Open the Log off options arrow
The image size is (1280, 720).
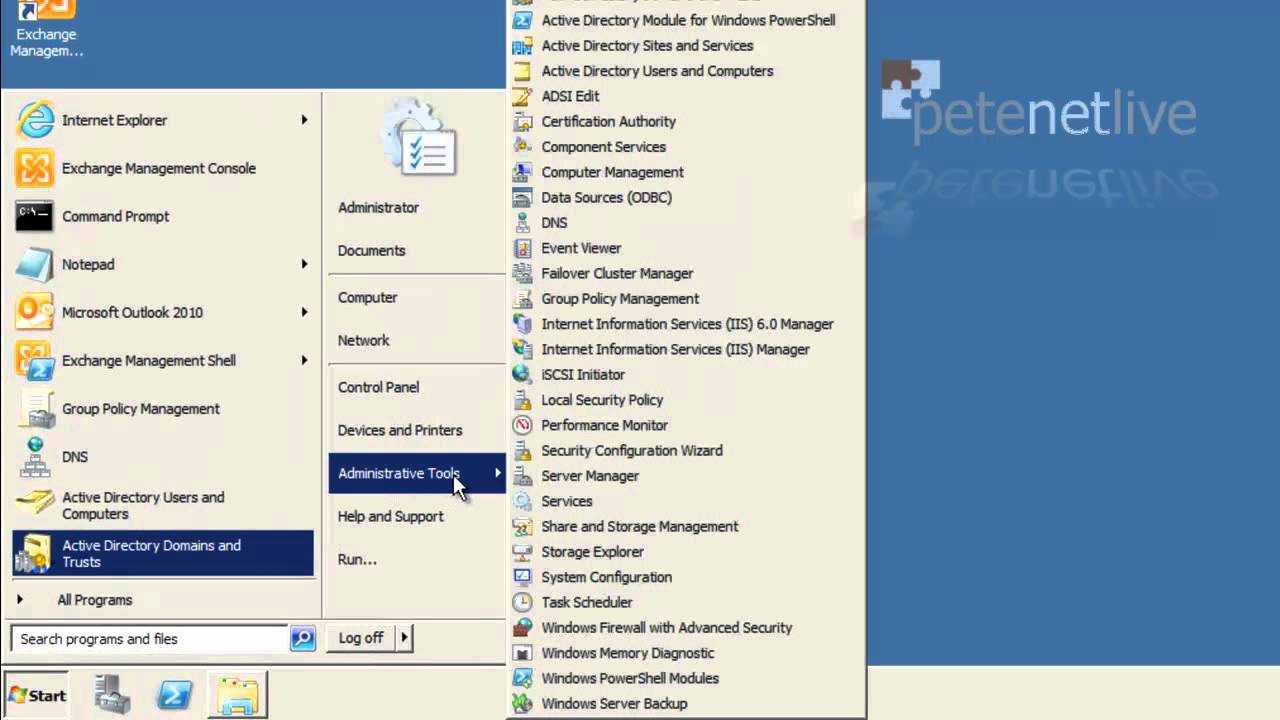[405, 637]
